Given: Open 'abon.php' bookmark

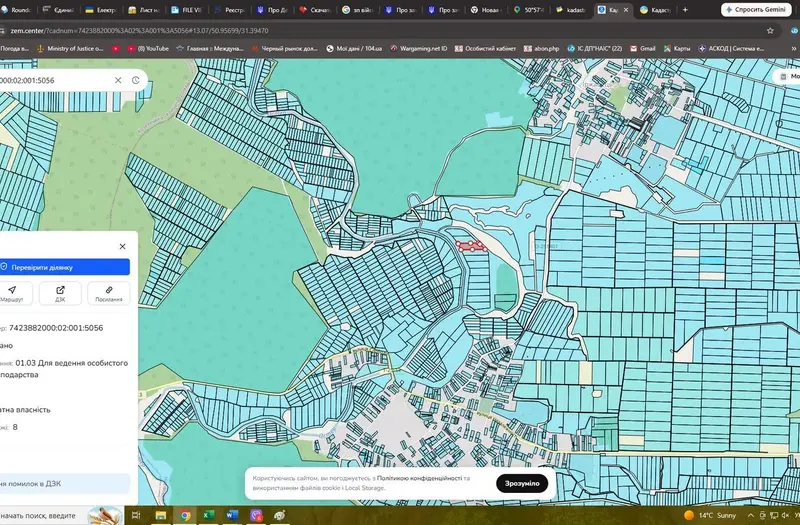Looking at the screenshot, I should coord(541,48).
